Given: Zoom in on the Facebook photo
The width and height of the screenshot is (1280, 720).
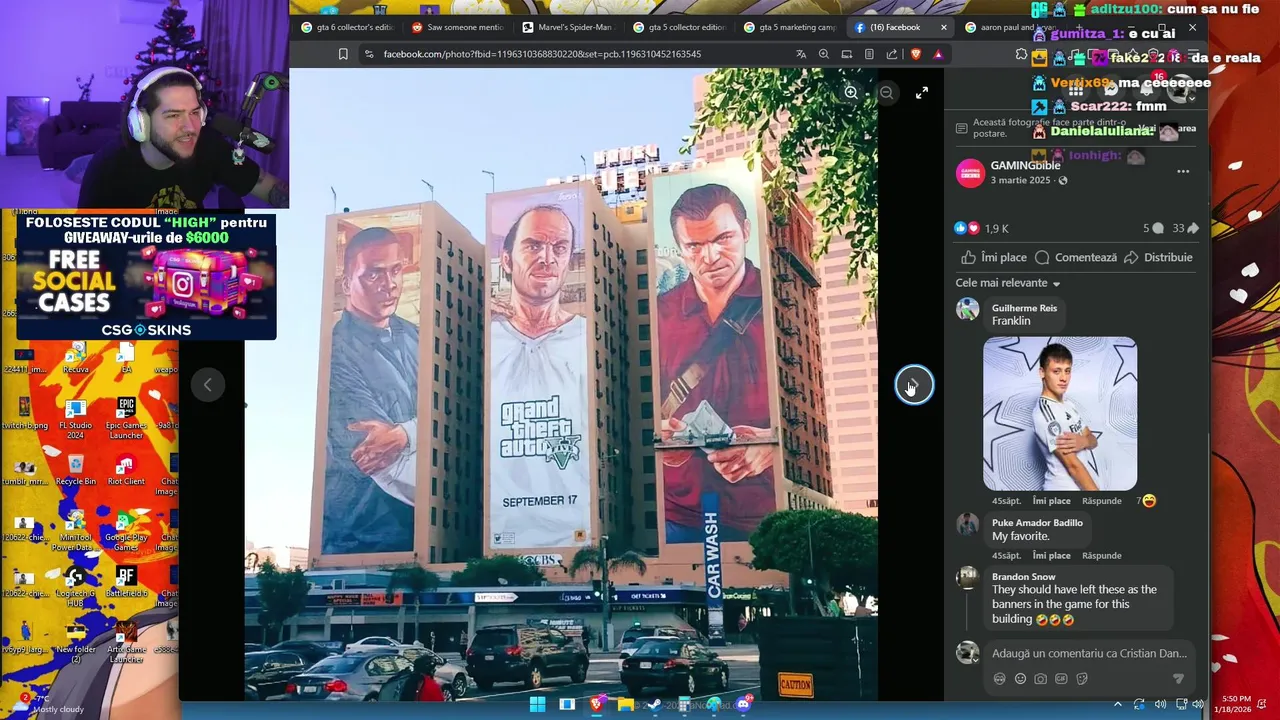Looking at the screenshot, I should click(851, 92).
